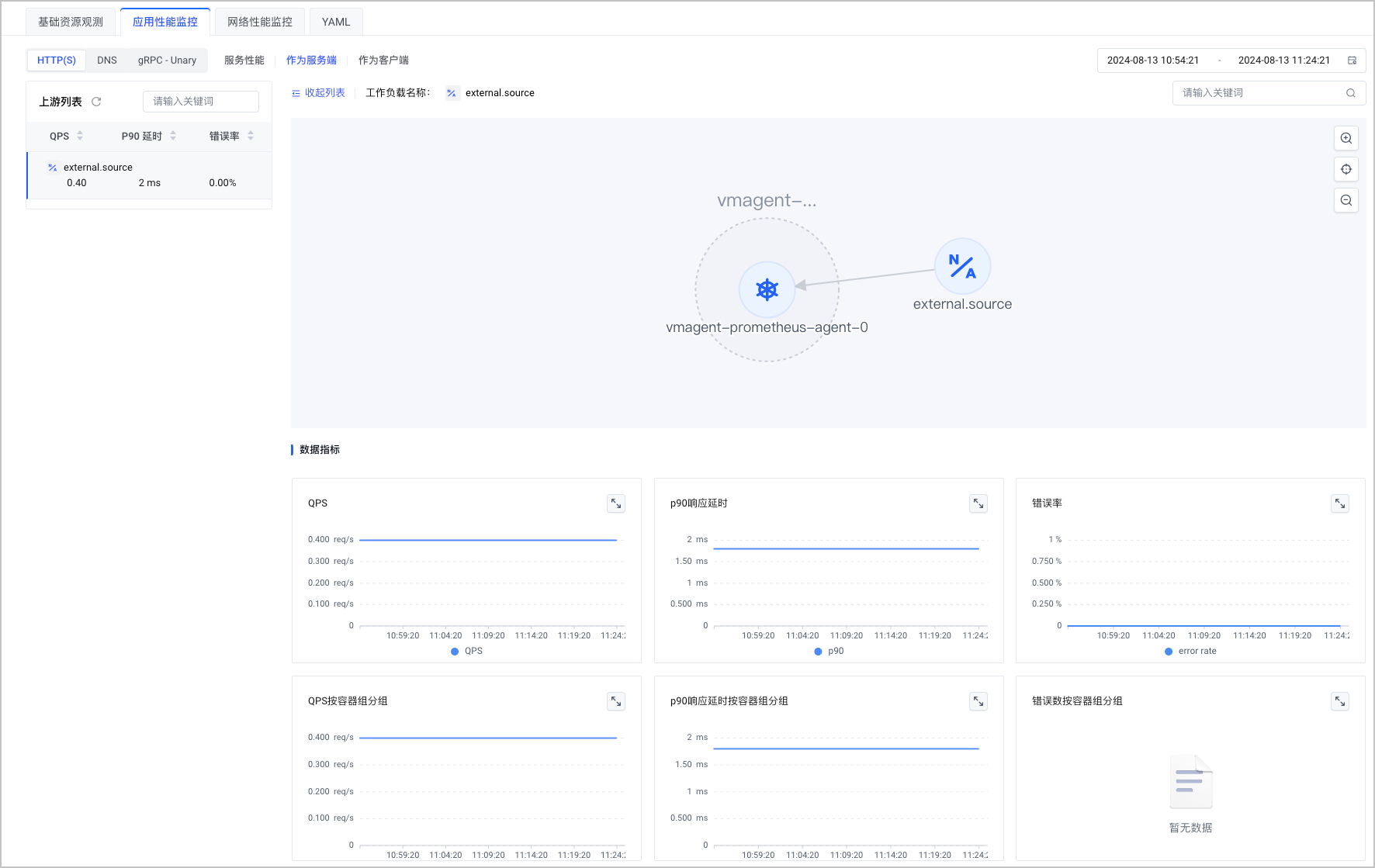This screenshot has width=1375, height=868.
Task: Edit the start time 2024-08-13 10:54:21
Action: point(1152,61)
